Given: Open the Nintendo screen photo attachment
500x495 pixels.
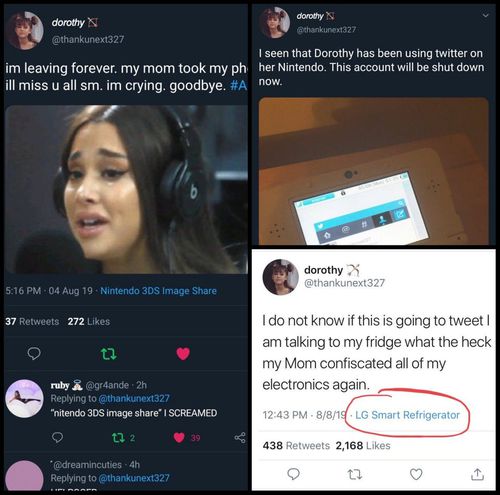Looking at the screenshot, I should coord(374,171).
